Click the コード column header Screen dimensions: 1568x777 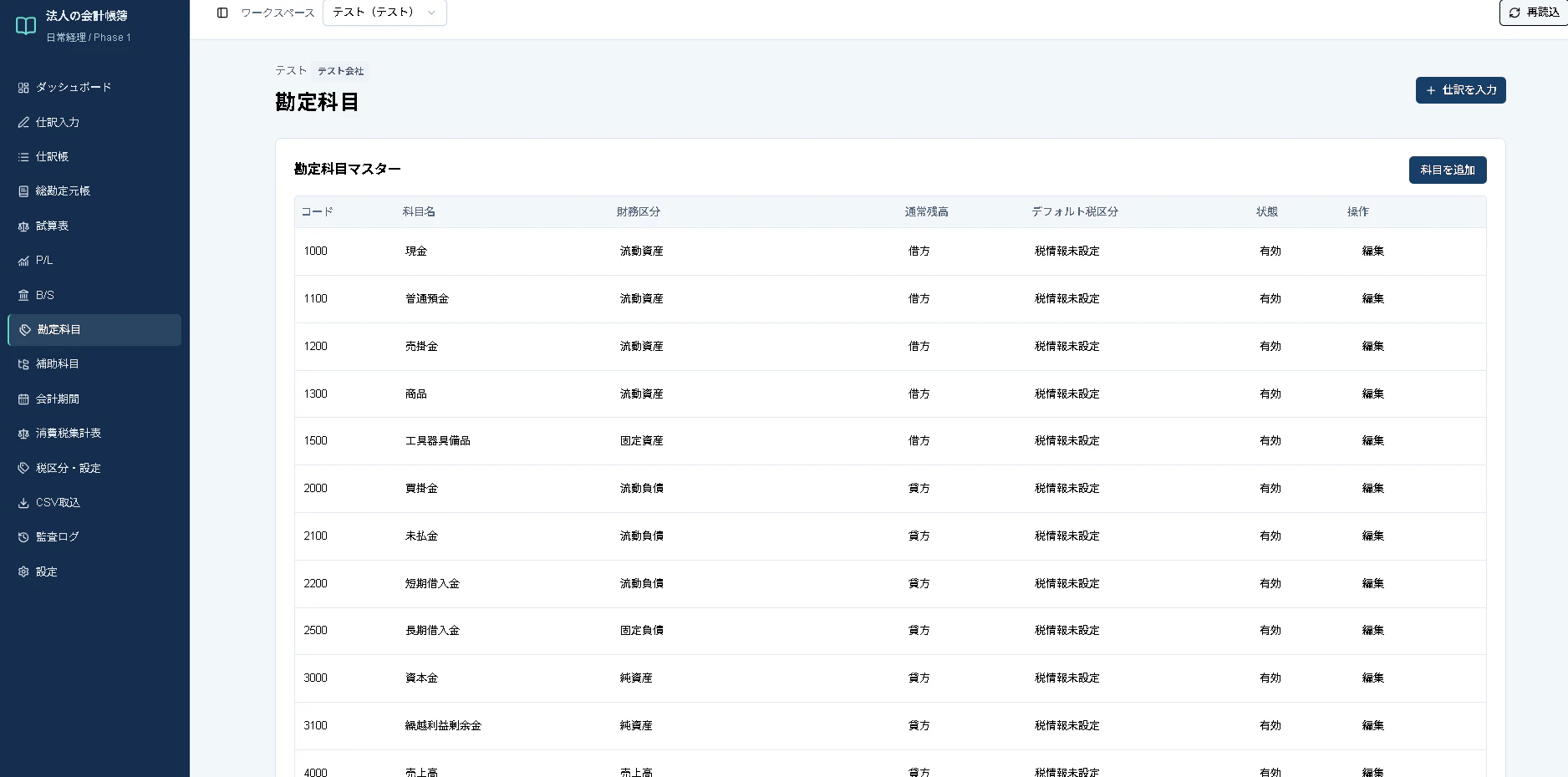[x=317, y=212]
